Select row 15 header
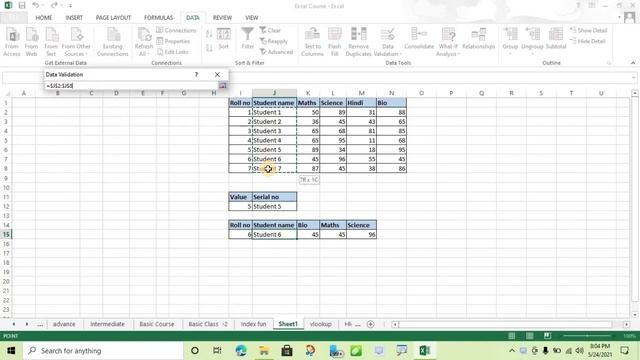The image size is (640, 360). pyautogui.click(x=6, y=234)
